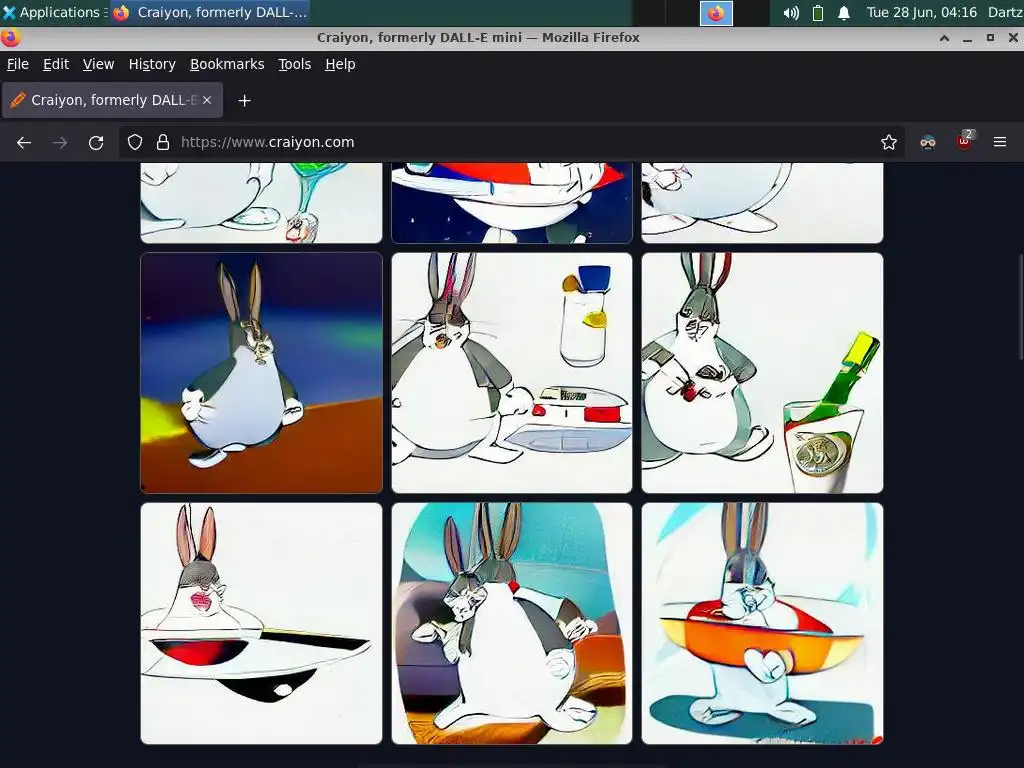The image size is (1024, 768).
Task: Open the bunny on blue-orange background image
Action: click(261, 372)
